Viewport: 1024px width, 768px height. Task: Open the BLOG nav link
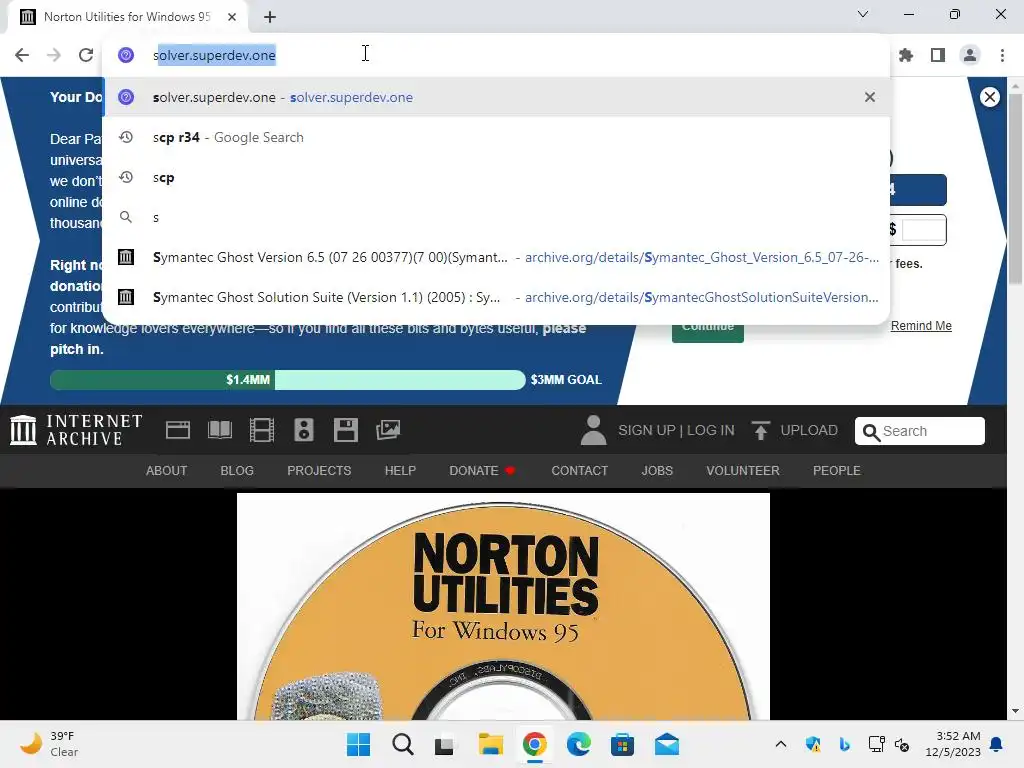coord(237,471)
